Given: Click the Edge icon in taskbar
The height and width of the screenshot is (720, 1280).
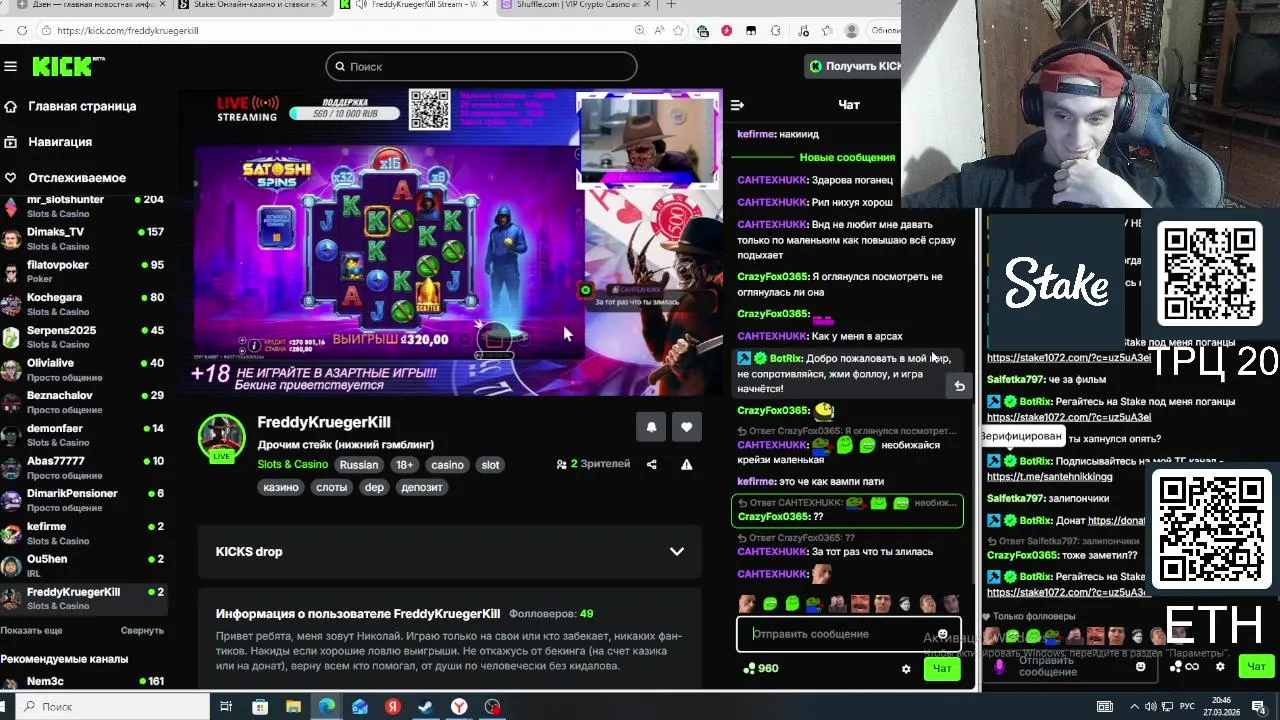Looking at the screenshot, I should (326, 707).
